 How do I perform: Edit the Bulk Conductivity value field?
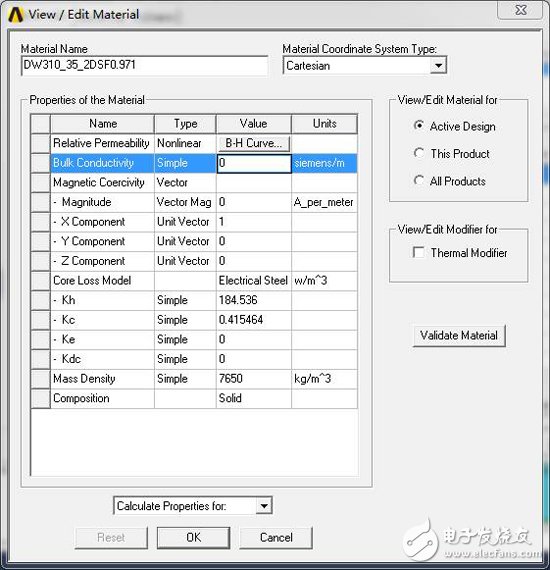(x=254, y=163)
